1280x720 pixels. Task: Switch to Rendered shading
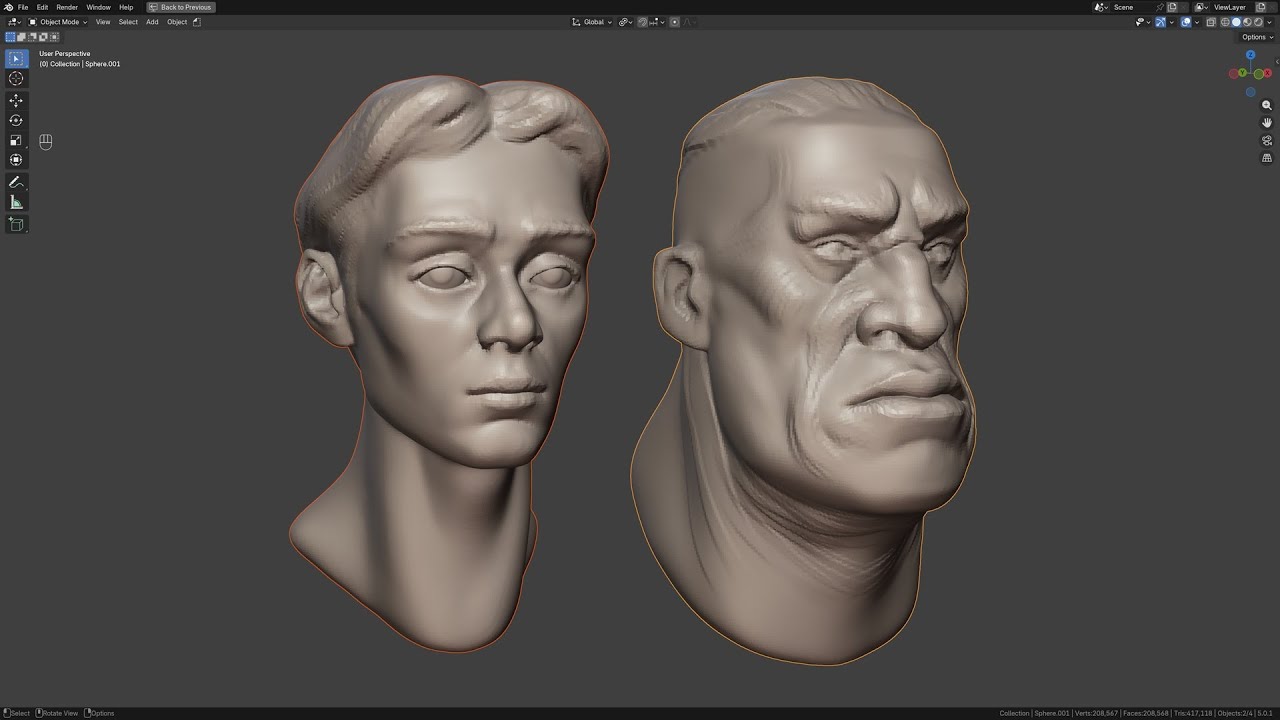(x=1258, y=22)
